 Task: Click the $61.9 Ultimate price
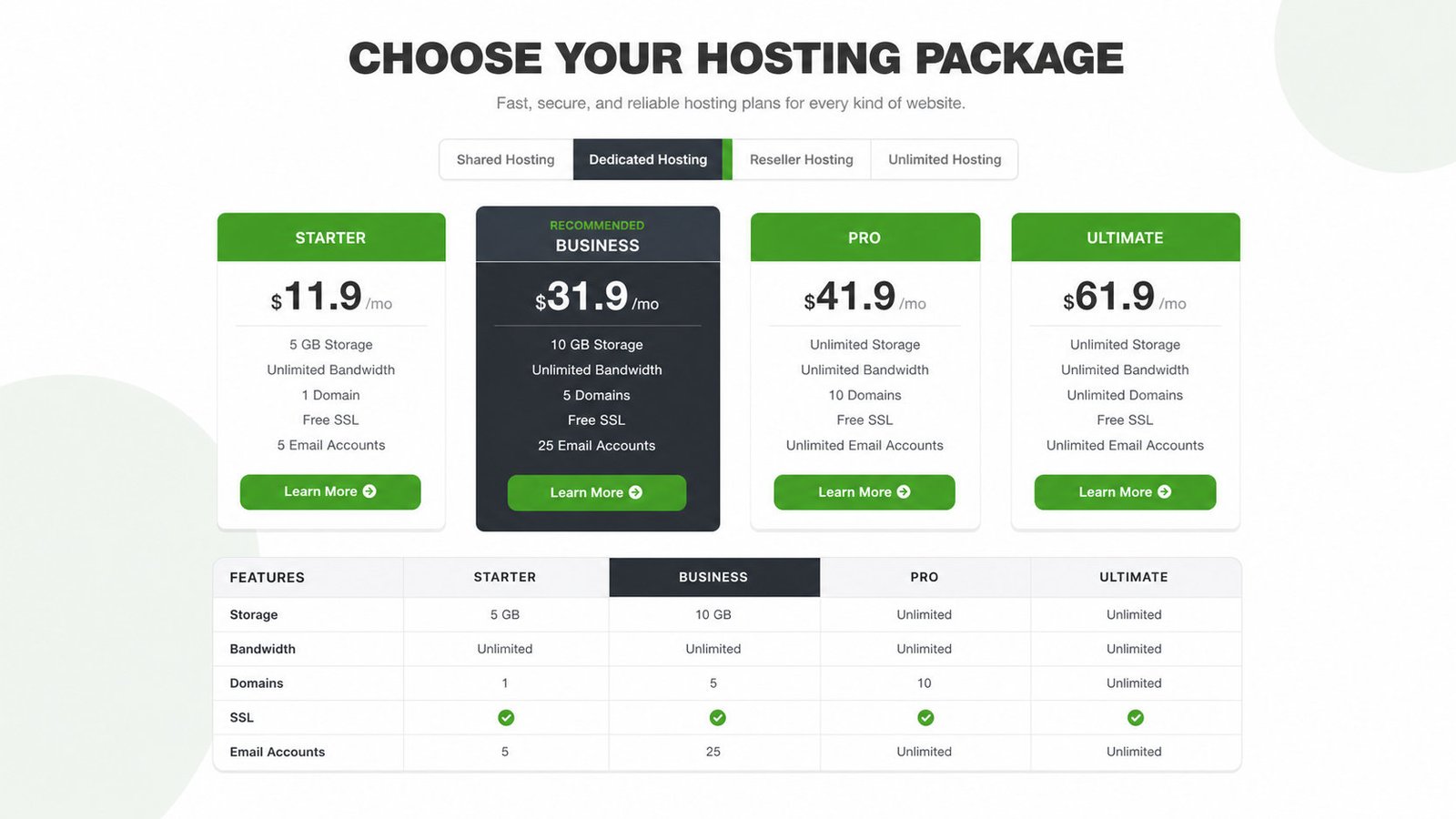(1125, 297)
